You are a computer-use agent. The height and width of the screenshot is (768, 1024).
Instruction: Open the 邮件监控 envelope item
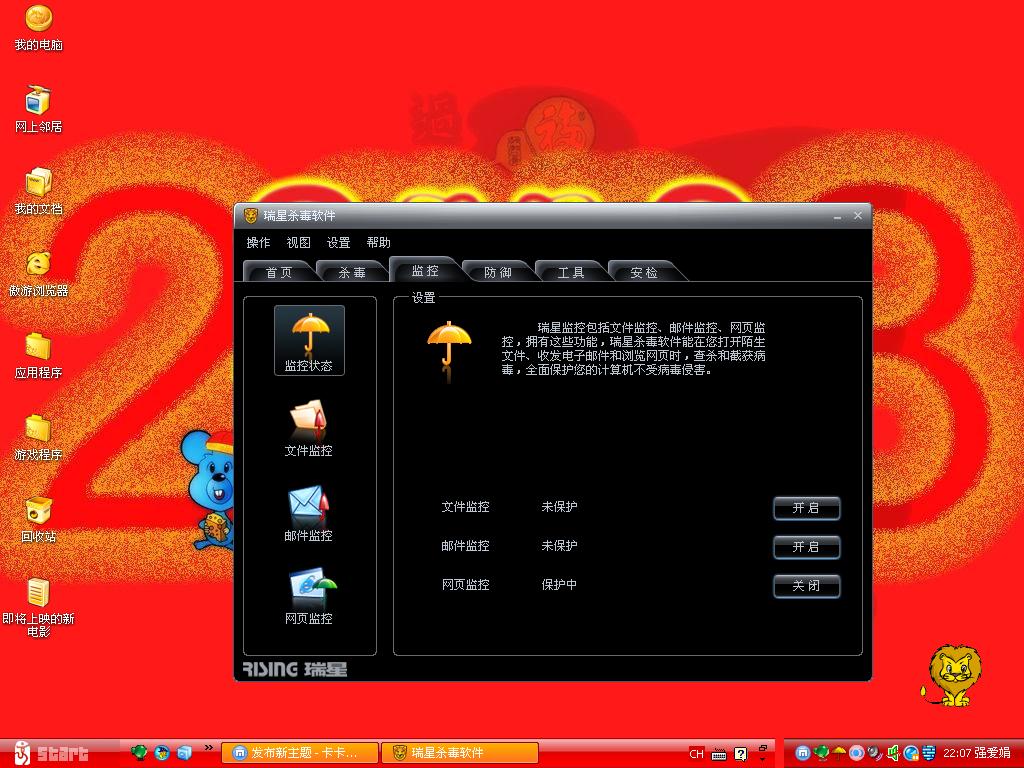[x=308, y=513]
